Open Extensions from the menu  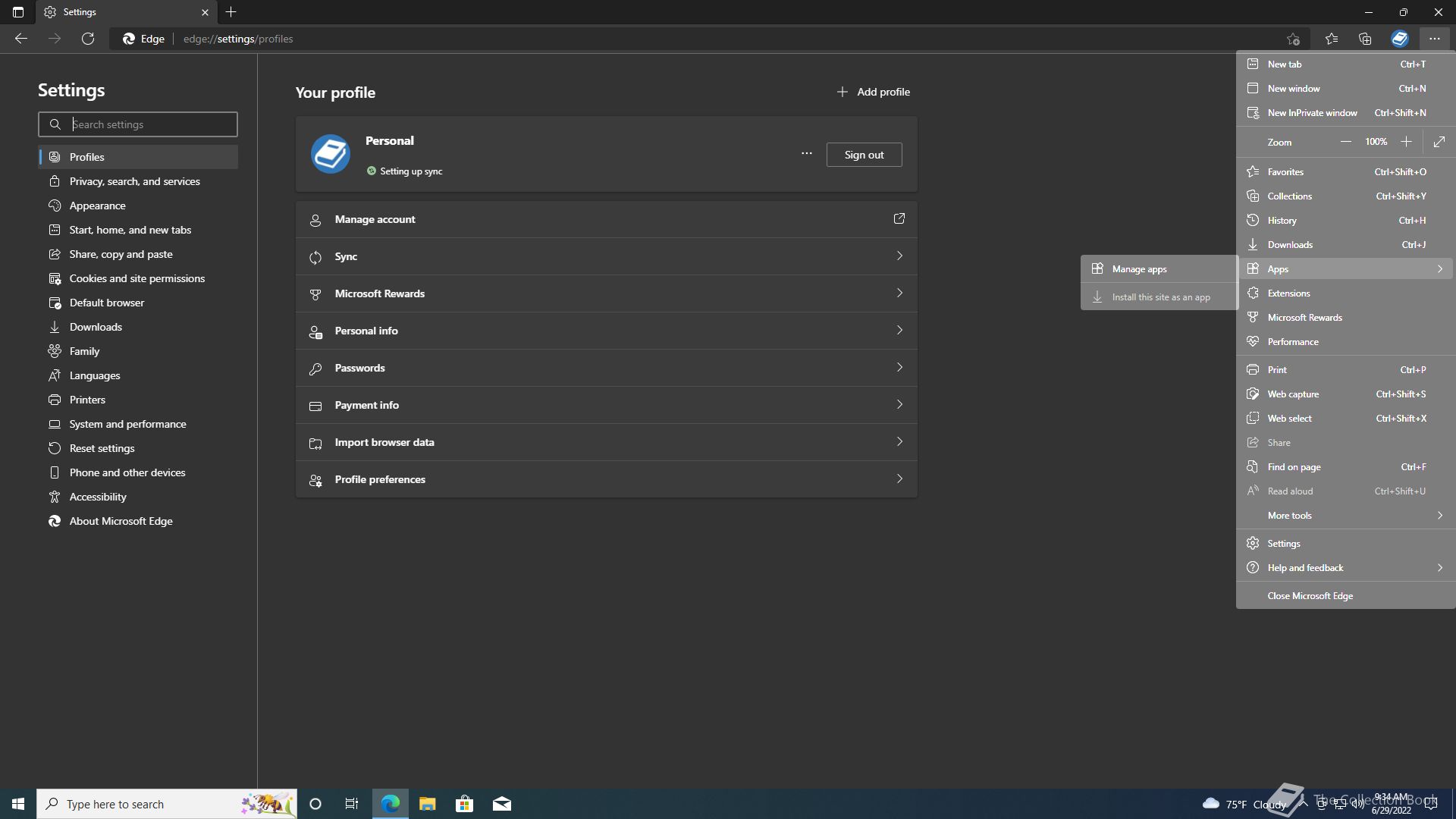click(1345, 293)
